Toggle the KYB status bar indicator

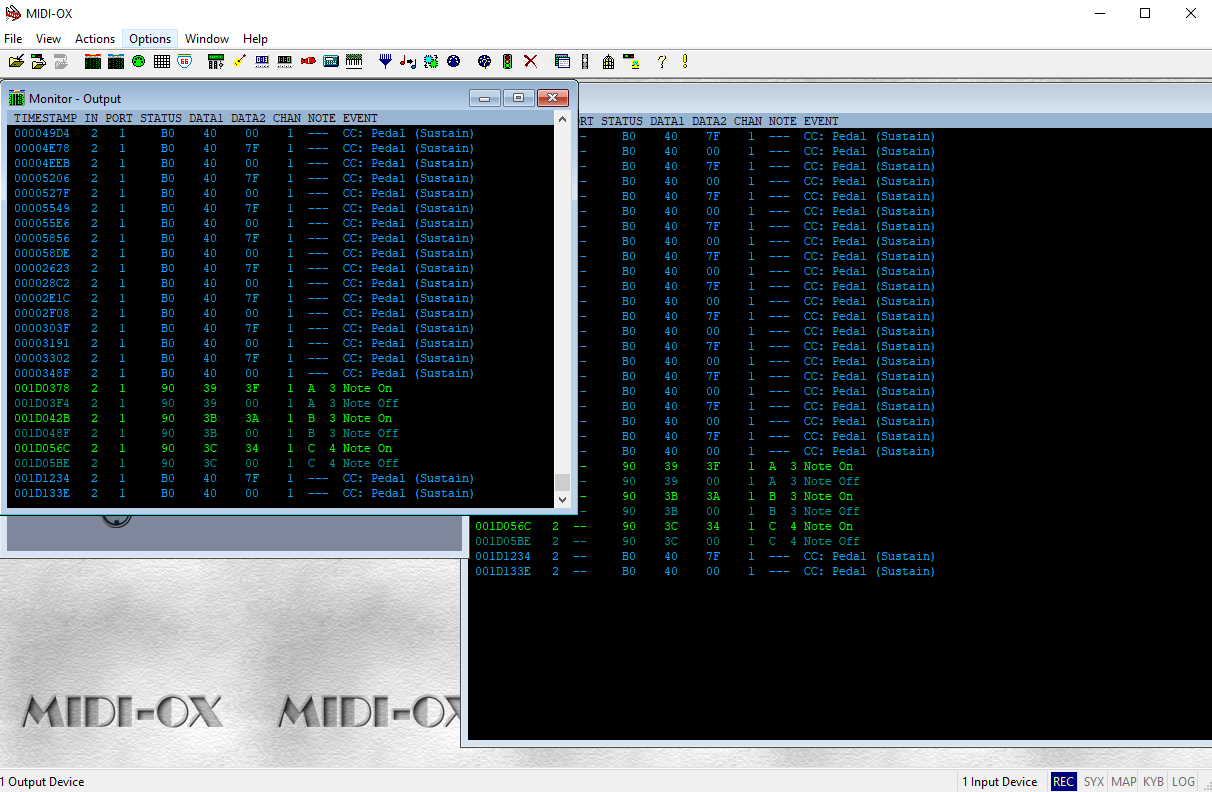click(x=1153, y=782)
